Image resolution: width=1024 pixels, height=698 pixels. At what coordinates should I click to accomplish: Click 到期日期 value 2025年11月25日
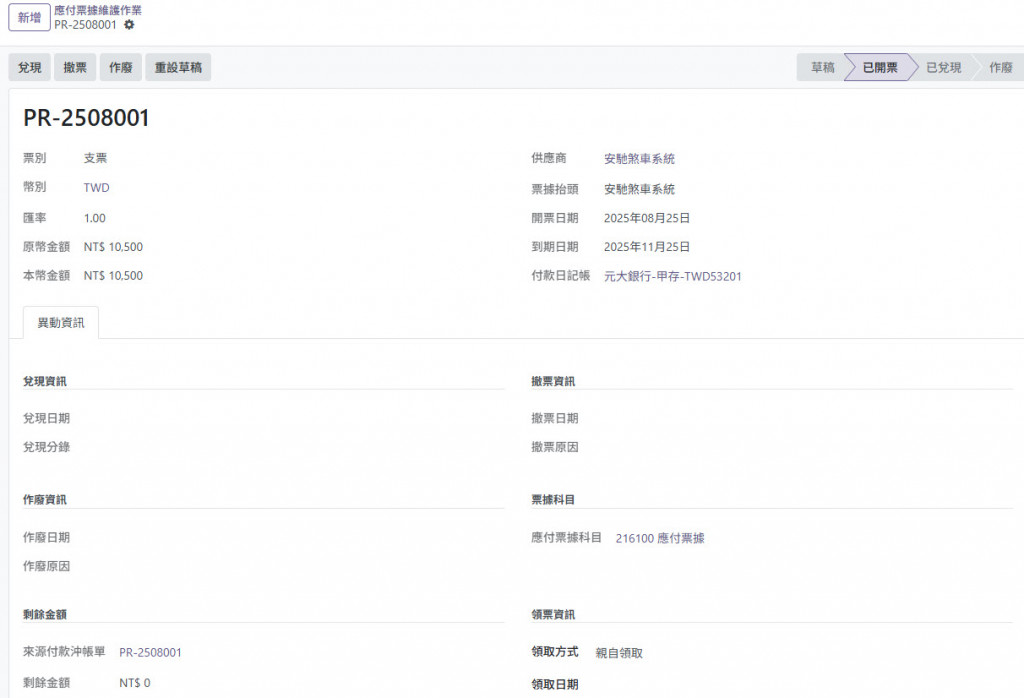(x=647, y=247)
